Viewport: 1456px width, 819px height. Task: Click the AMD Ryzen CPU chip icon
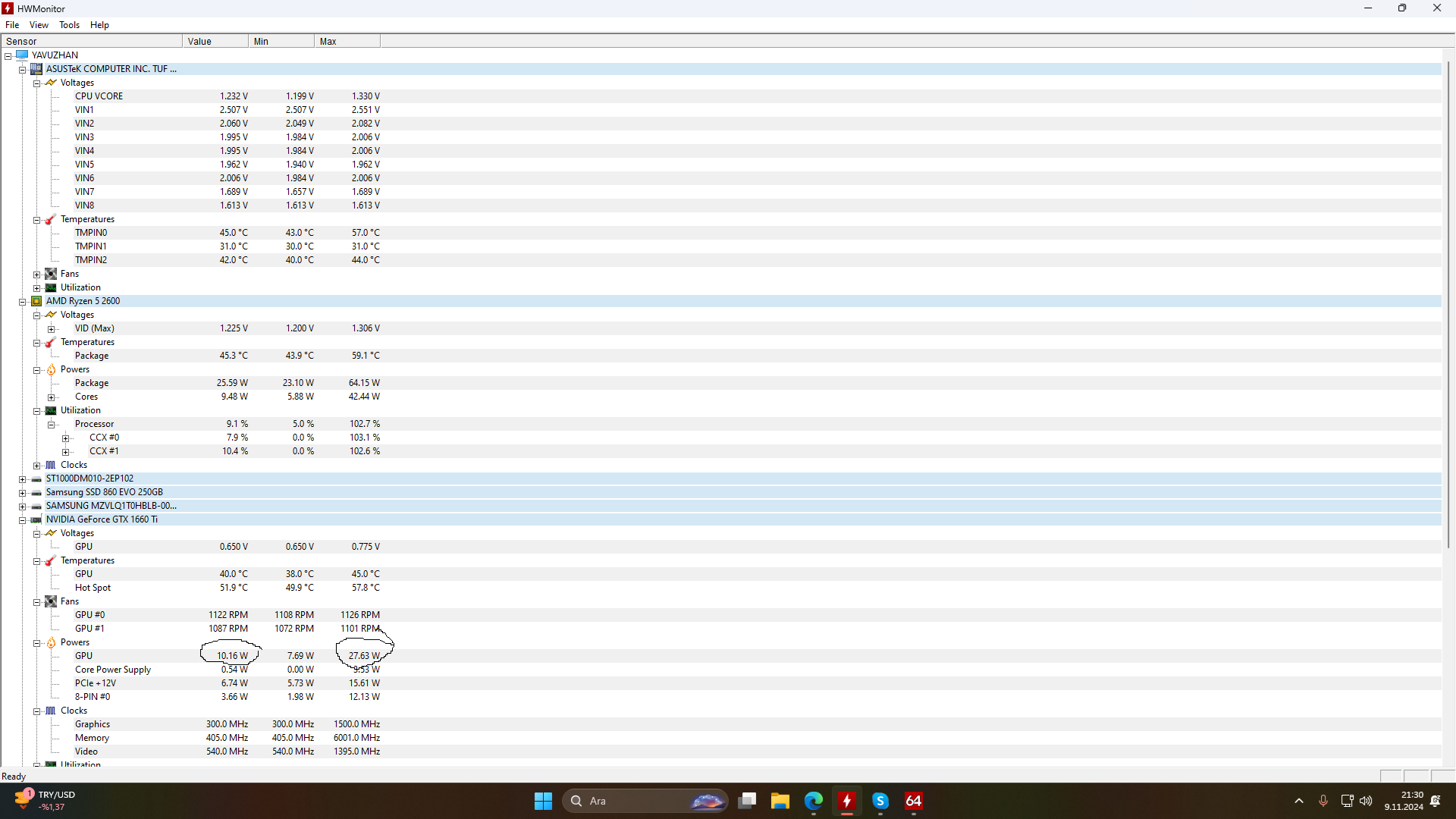[x=36, y=301]
